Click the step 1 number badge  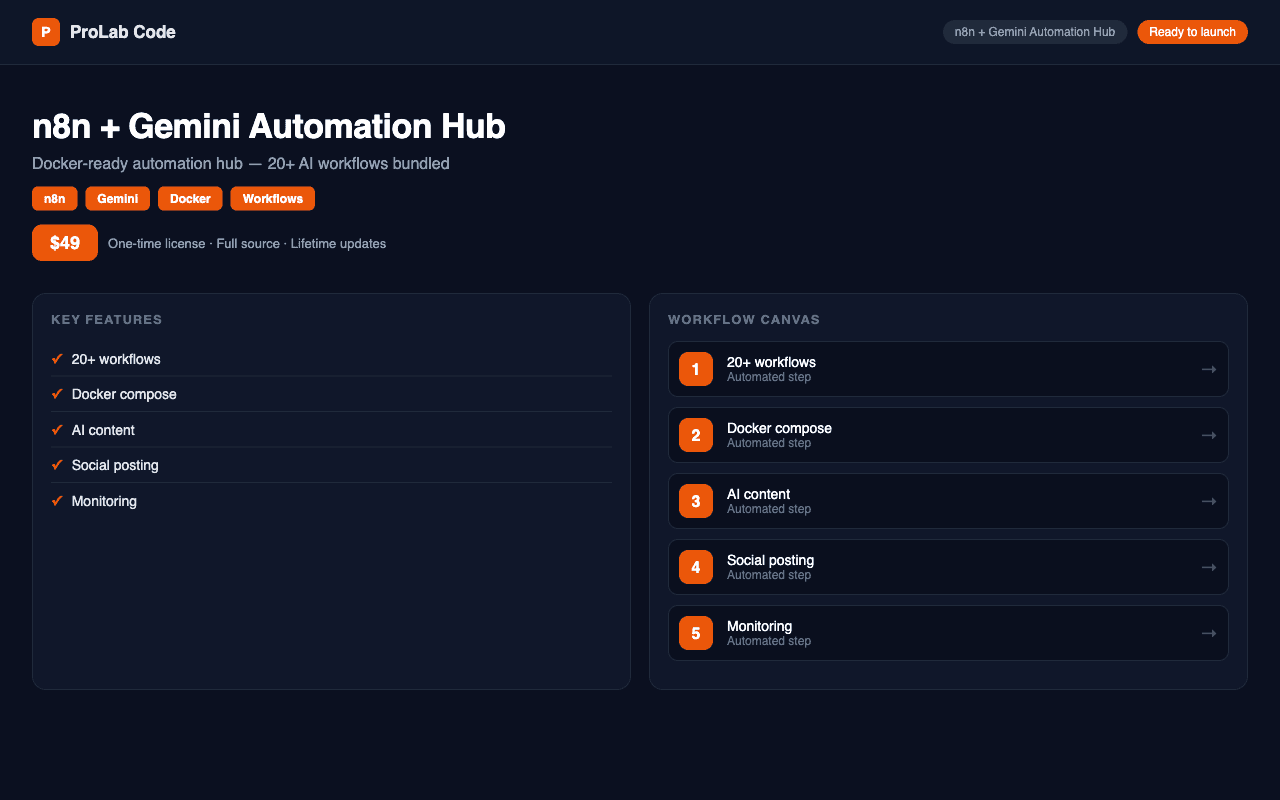point(696,369)
